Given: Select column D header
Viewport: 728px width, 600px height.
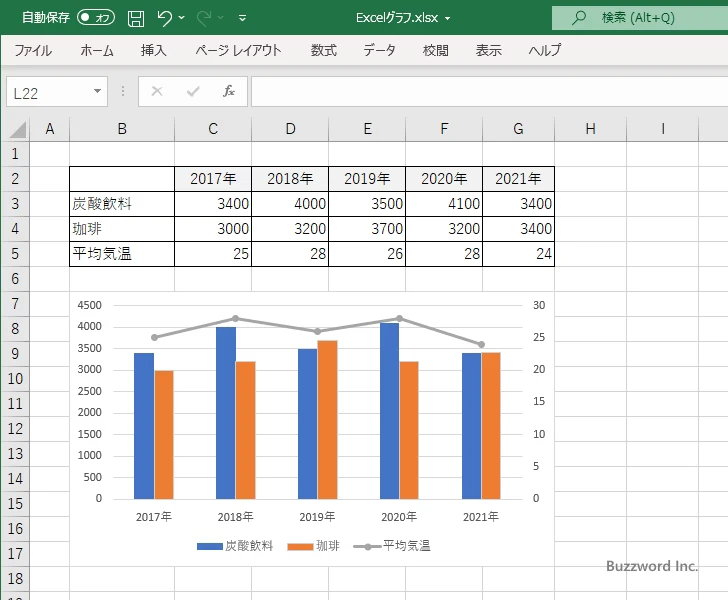Looking at the screenshot, I should pyautogui.click(x=290, y=129).
